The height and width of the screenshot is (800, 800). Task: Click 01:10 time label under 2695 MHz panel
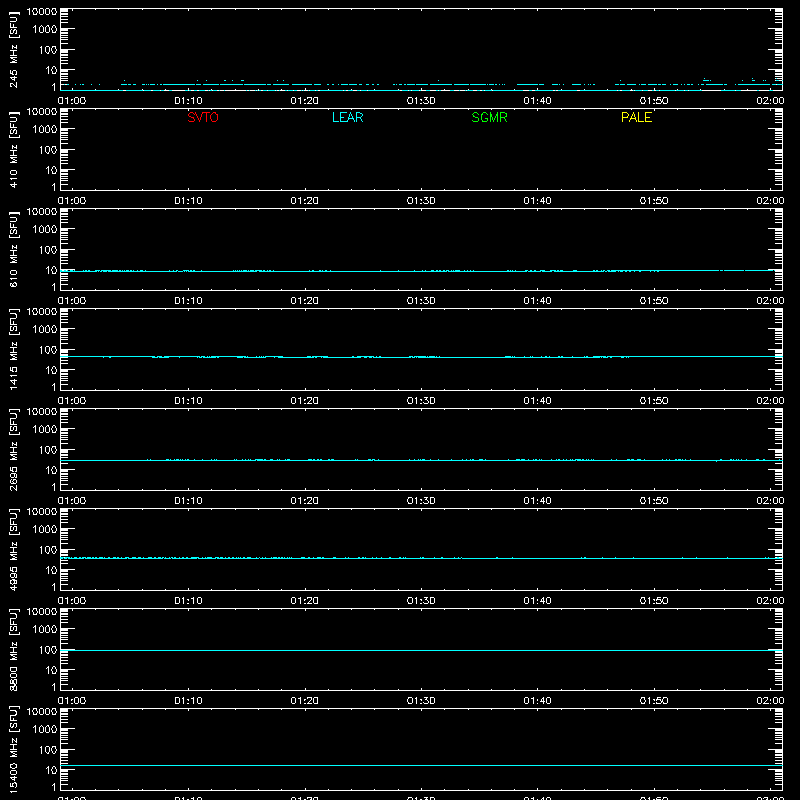[x=188, y=501]
